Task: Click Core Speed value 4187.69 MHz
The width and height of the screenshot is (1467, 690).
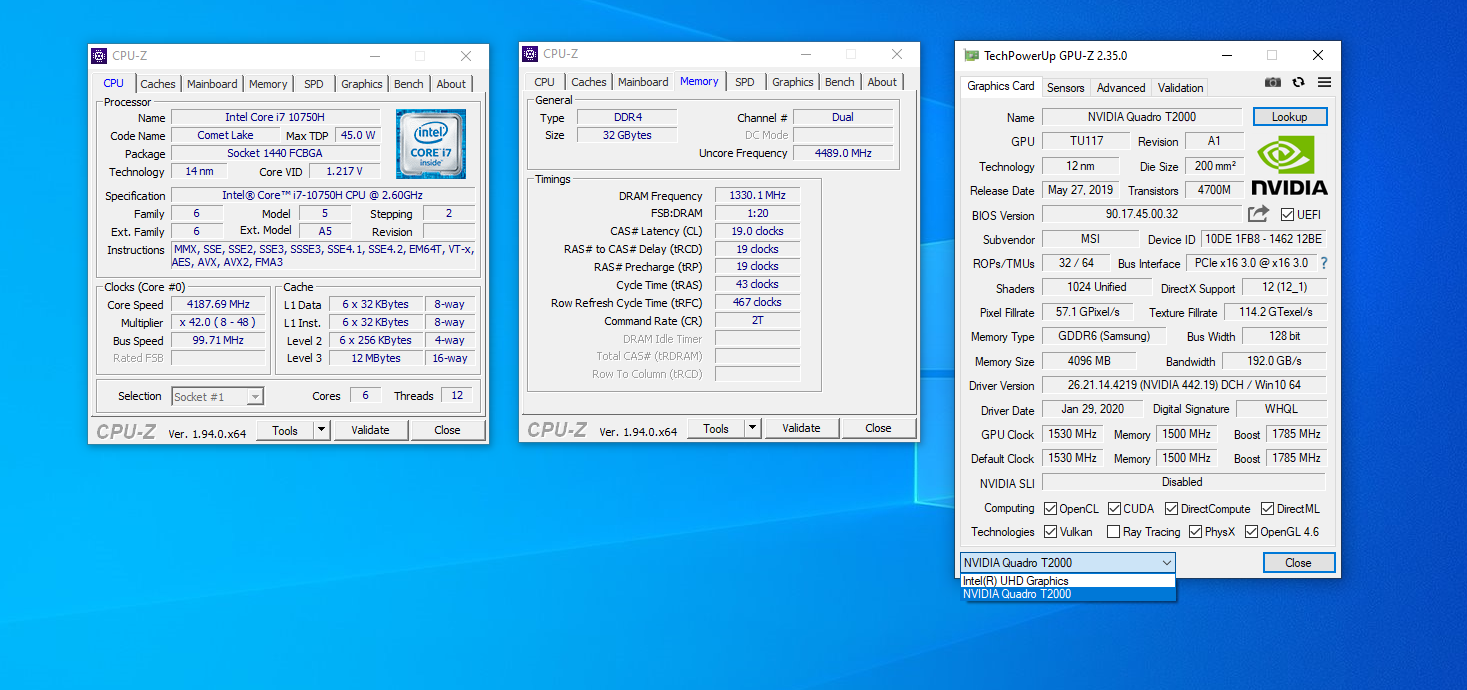Action: pyautogui.click(x=218, y=304)
